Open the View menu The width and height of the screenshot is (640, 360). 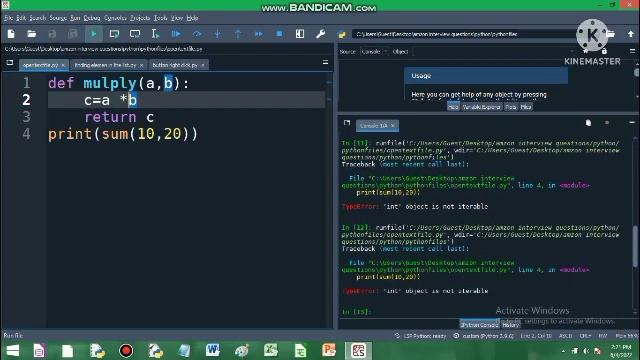[177, 18]
